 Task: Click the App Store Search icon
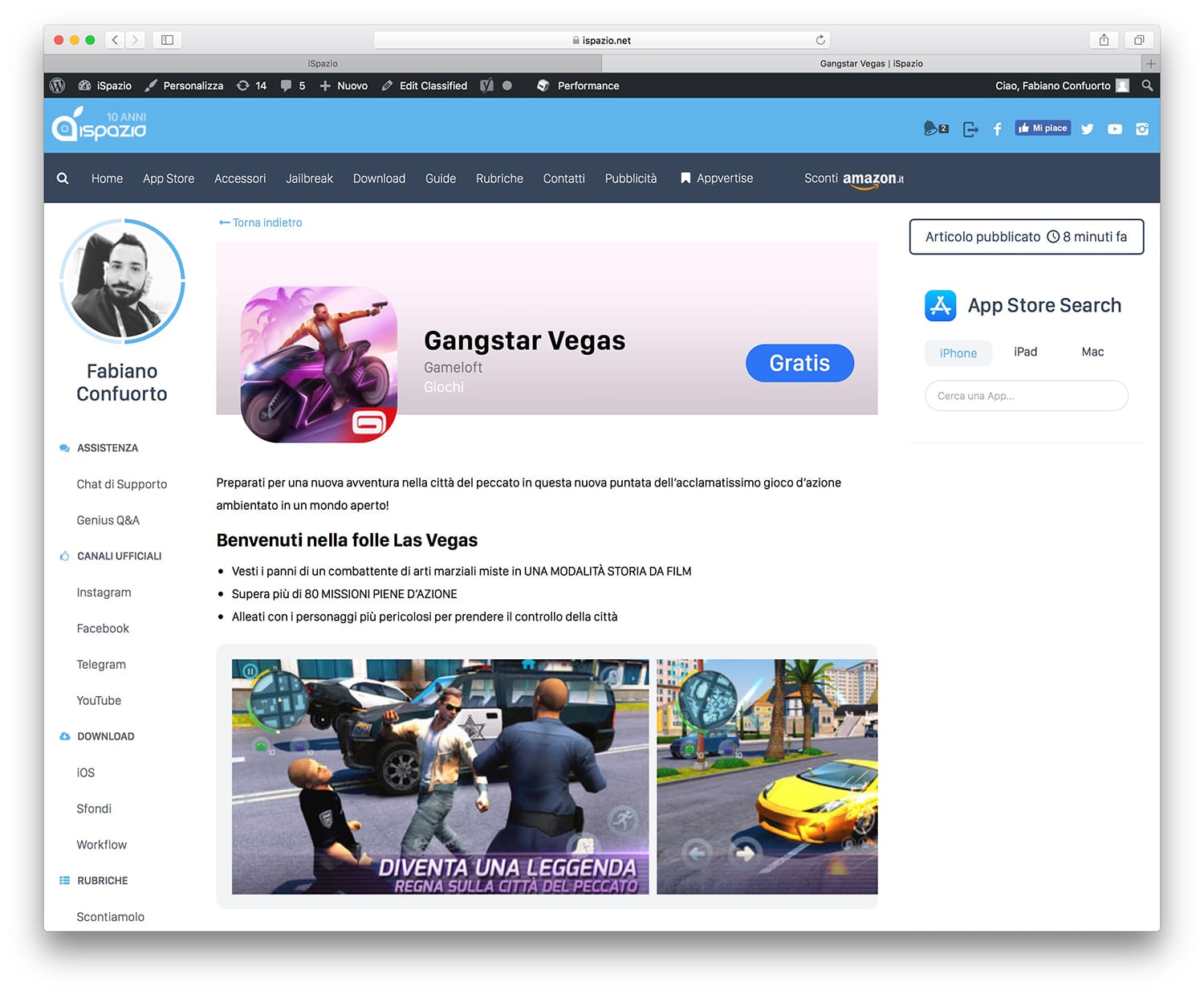[941, 306]
